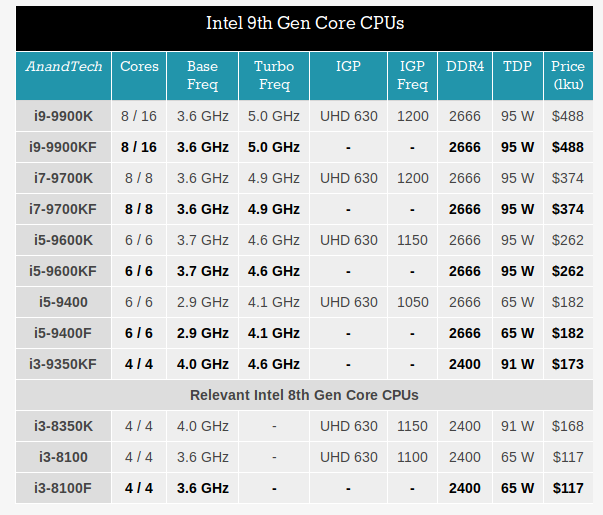Select the i7-9700K row label

point(63,178)
